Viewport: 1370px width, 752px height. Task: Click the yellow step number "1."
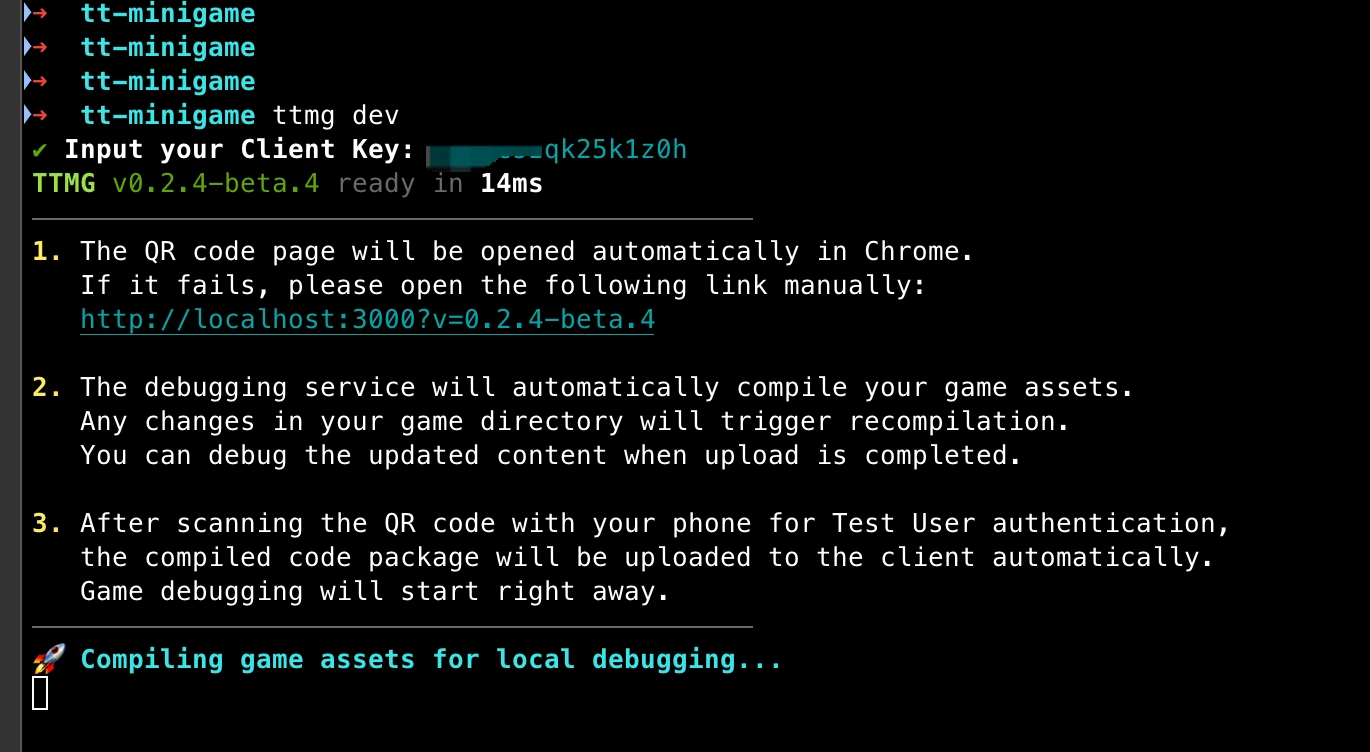(x=47, y=251)
